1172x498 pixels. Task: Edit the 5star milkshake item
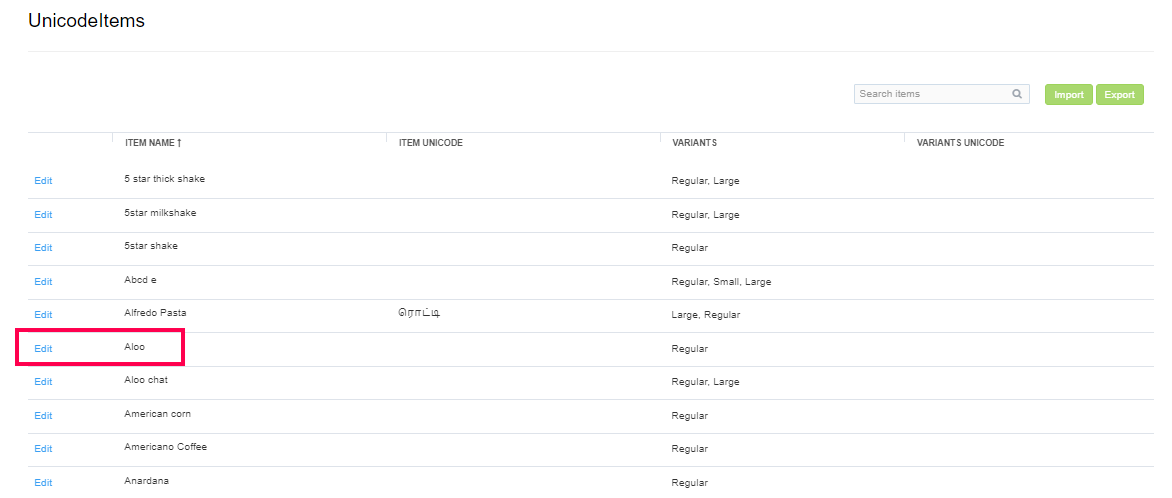click(x=43, y=215)
